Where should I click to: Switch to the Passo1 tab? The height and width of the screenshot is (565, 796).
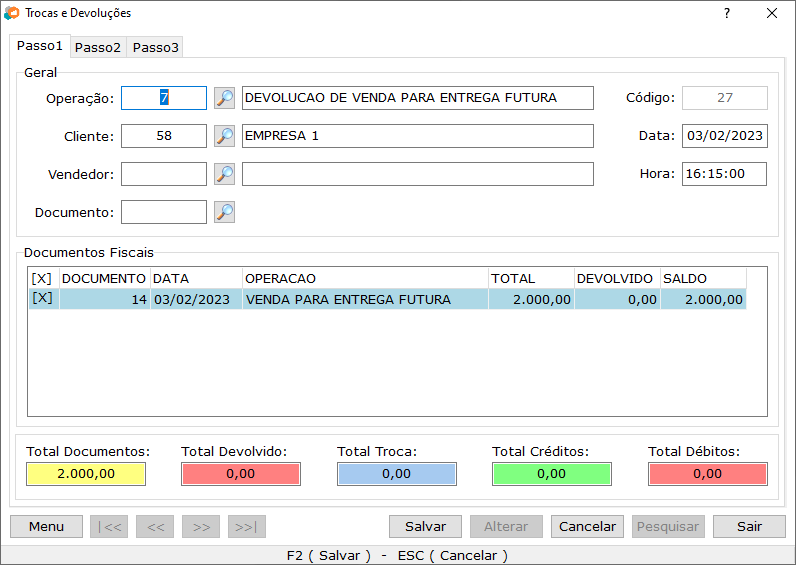[x=40, y=46]
